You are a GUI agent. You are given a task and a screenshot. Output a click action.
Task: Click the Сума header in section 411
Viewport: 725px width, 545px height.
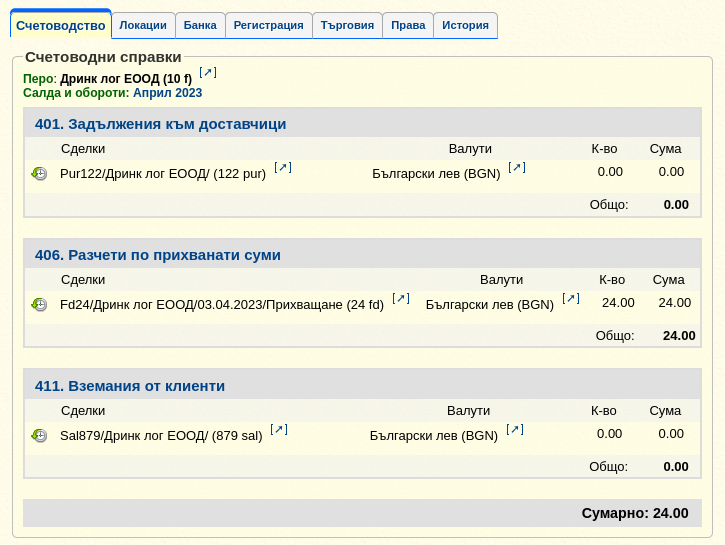pos(665,410)
